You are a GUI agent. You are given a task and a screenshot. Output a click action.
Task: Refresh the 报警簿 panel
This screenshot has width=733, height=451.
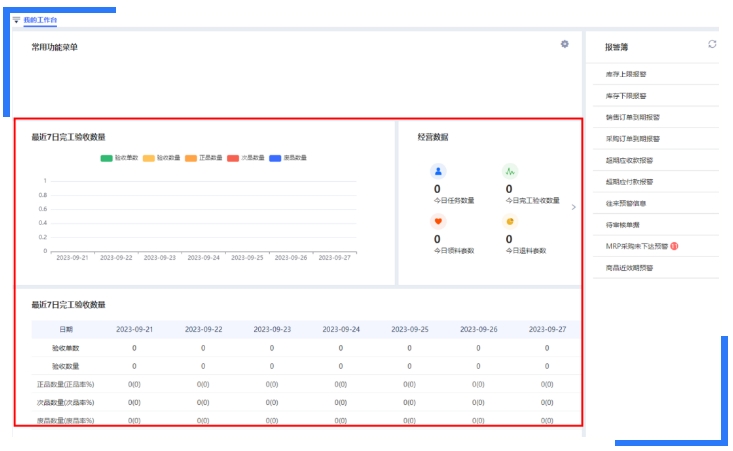tap(712, 45)
